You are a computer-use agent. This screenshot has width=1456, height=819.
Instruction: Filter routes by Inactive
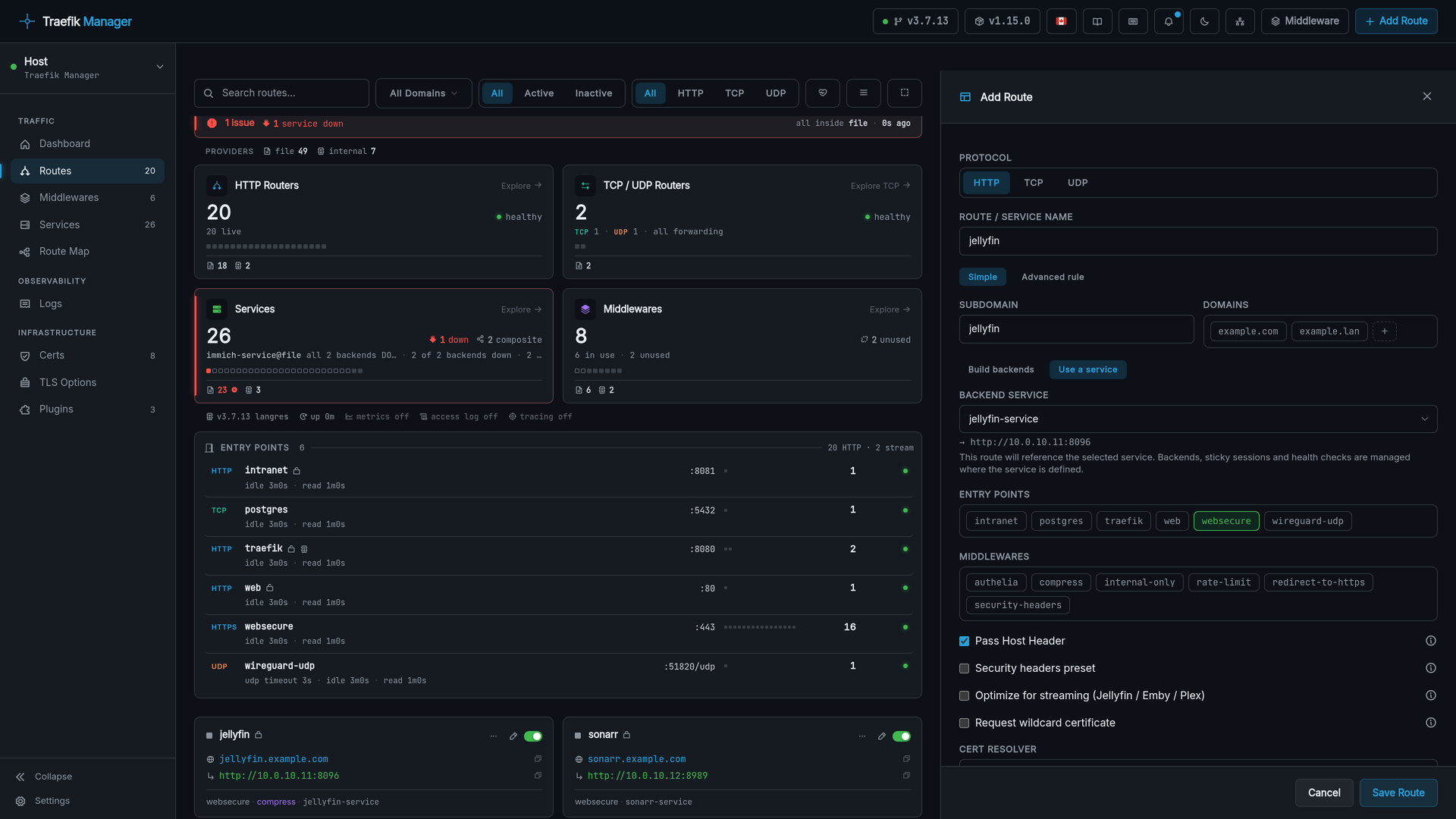(x=594, y=93)
